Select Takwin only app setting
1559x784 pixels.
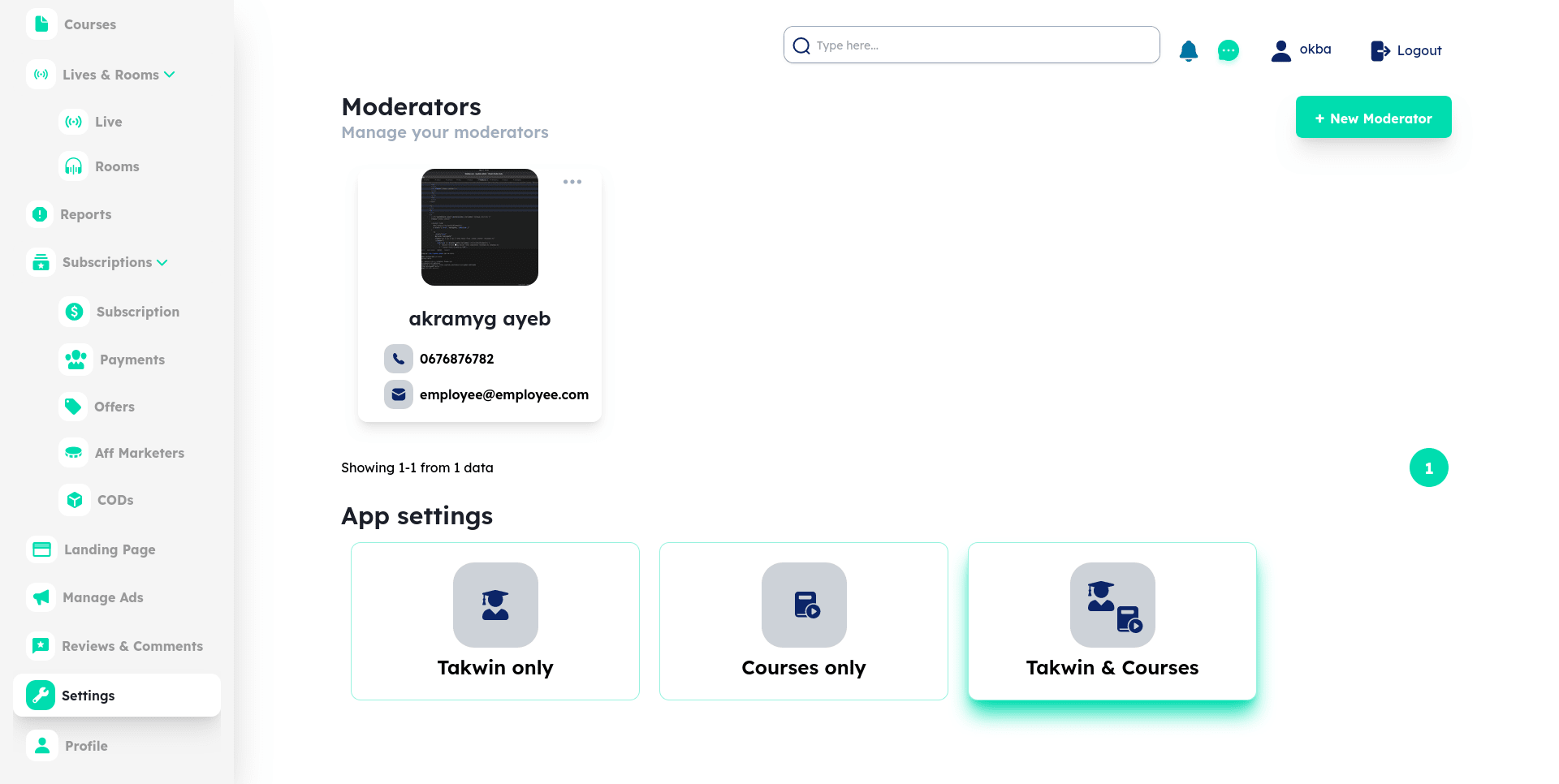point(495,621)
